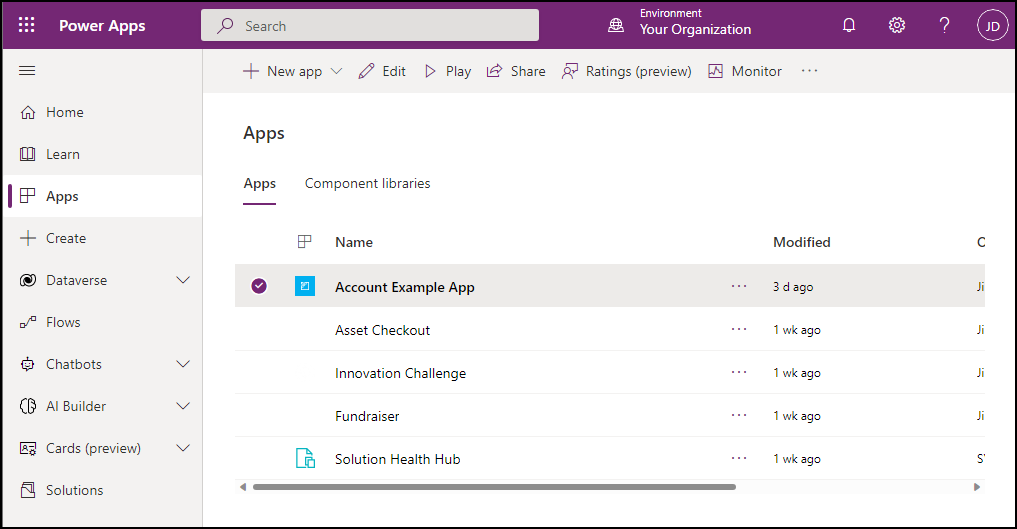The image size is (1017, 529).
Task: Click the help question mark icon
Action: [x=944, y=25]
